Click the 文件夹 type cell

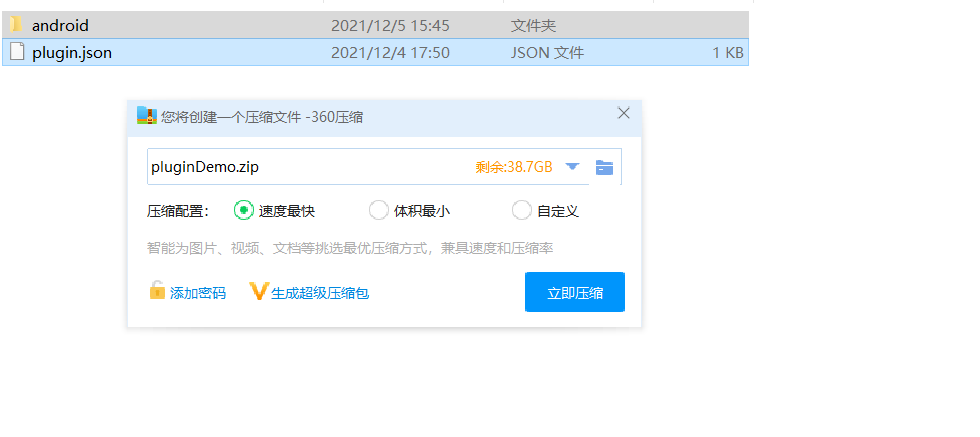533,26
